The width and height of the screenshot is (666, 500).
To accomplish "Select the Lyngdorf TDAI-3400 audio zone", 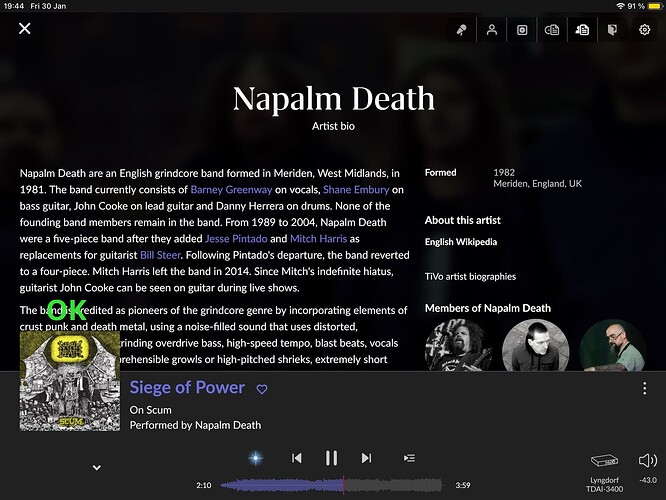I will coord(604,472).
